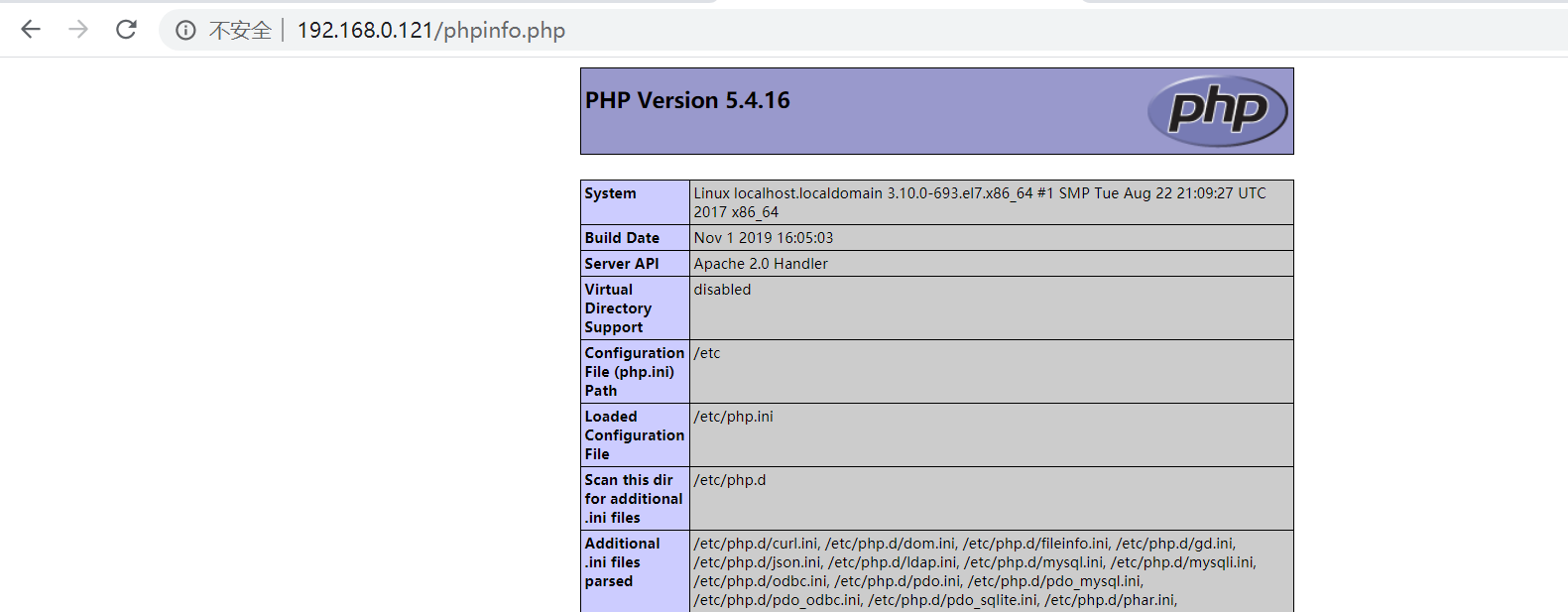This screenshot has width=1568, height=612.
Task: Select the /etc/php.d/ldap.ini entry
Action: click(x=893, y=562)
